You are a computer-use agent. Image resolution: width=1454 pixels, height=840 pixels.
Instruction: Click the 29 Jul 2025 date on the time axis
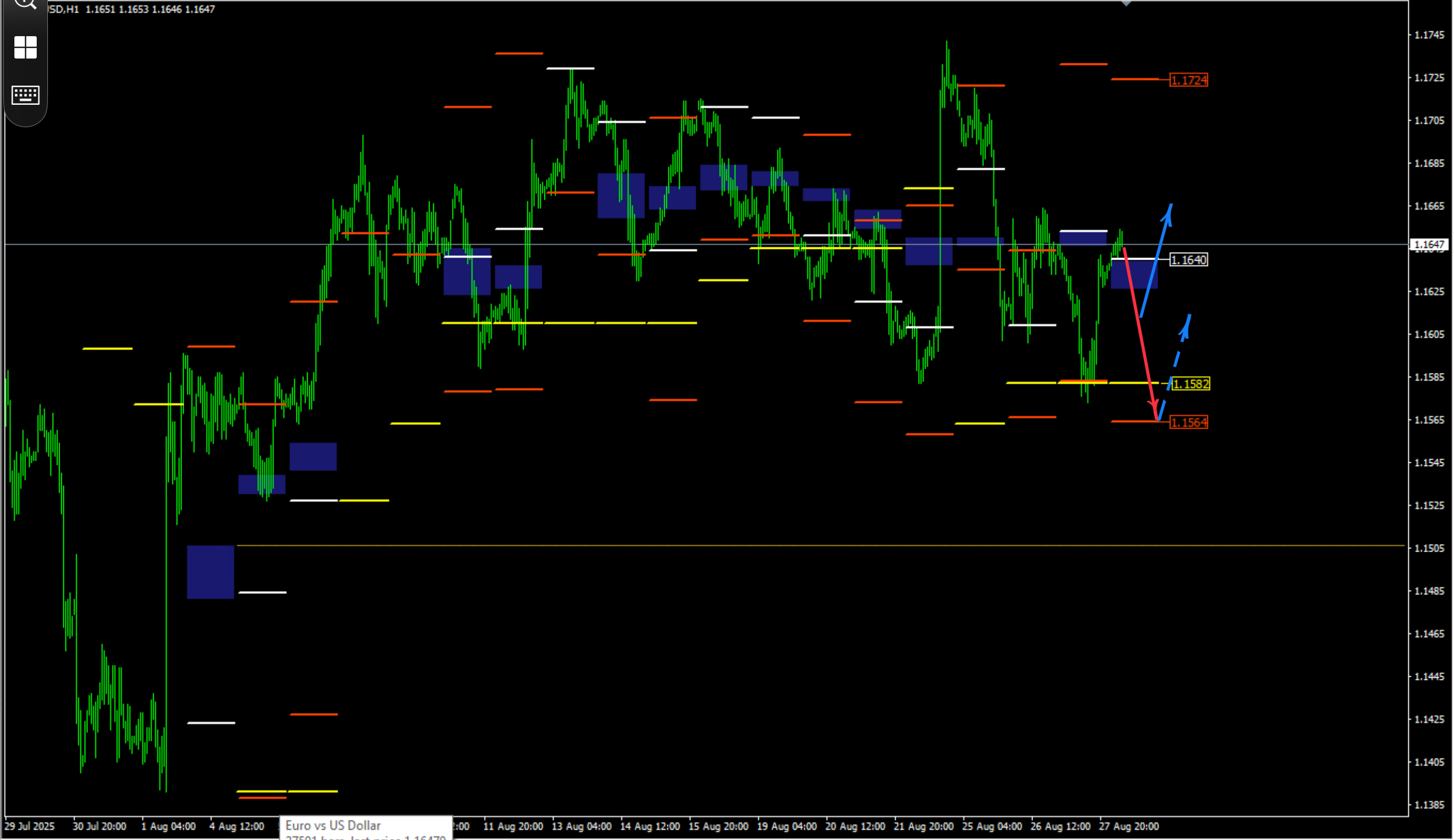point(29,827)
